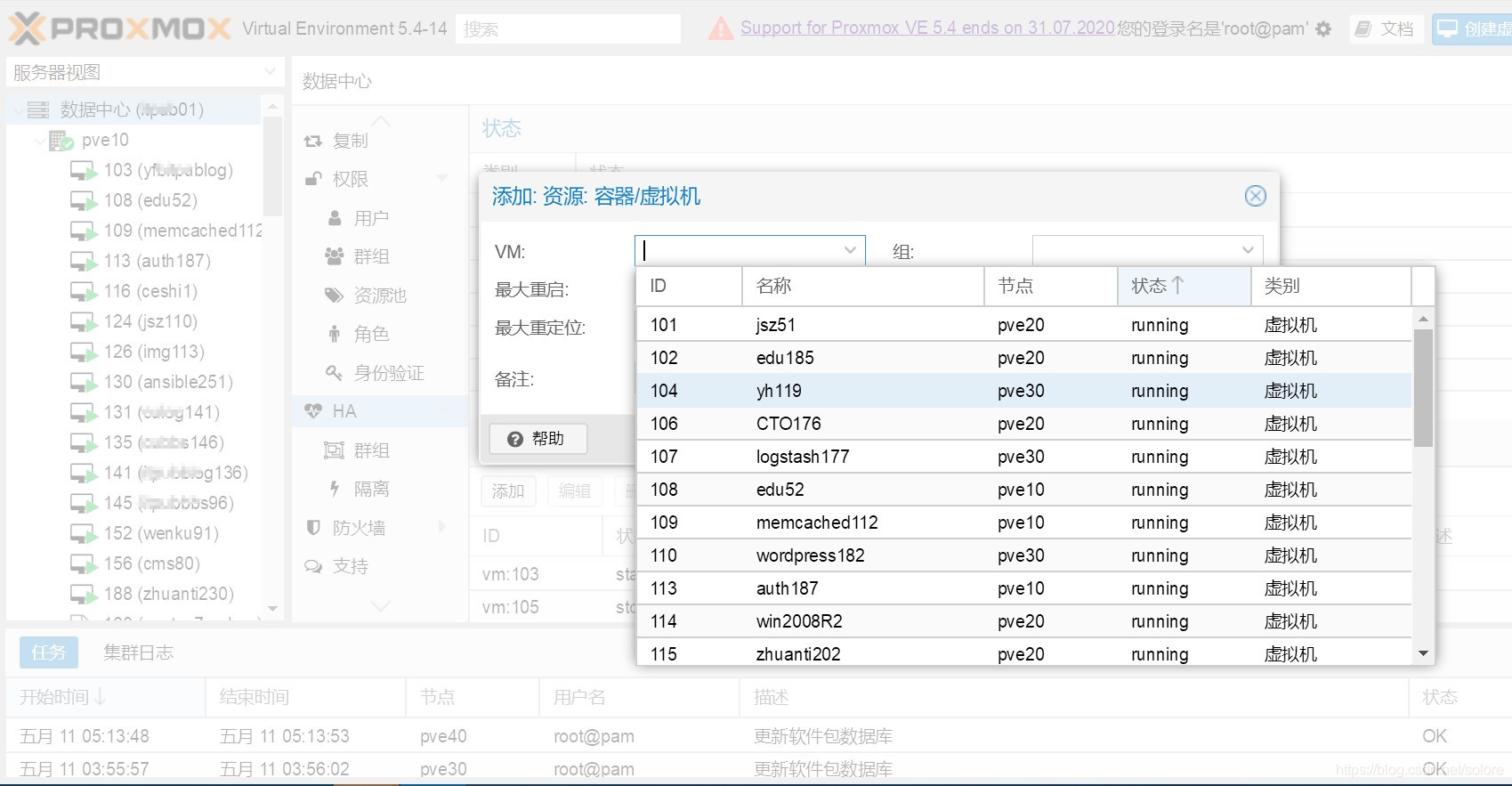Image resolution: width=1512 pixels, height=786 pixels.
Task: Collapse the pve10 tree node
Action: tap(40, 140)
